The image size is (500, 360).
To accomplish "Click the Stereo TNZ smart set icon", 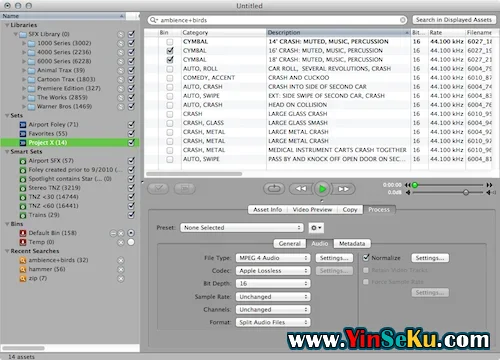I will pyautogui.click(x=23, y=188).
